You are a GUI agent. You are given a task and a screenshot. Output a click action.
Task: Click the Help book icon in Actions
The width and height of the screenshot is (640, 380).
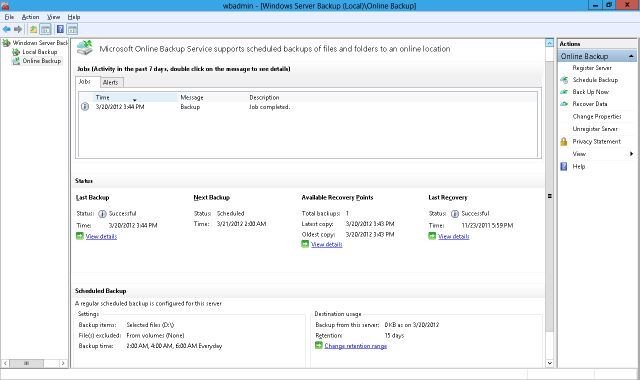click(564, 166)
